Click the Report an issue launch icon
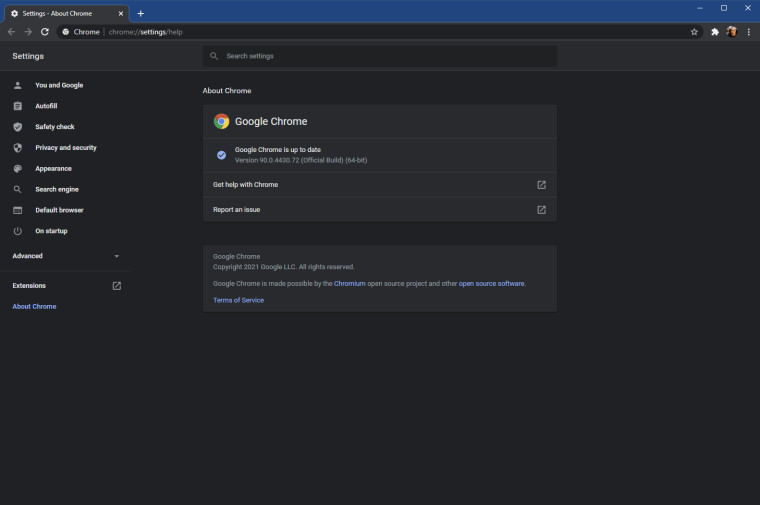 (541, 210)
